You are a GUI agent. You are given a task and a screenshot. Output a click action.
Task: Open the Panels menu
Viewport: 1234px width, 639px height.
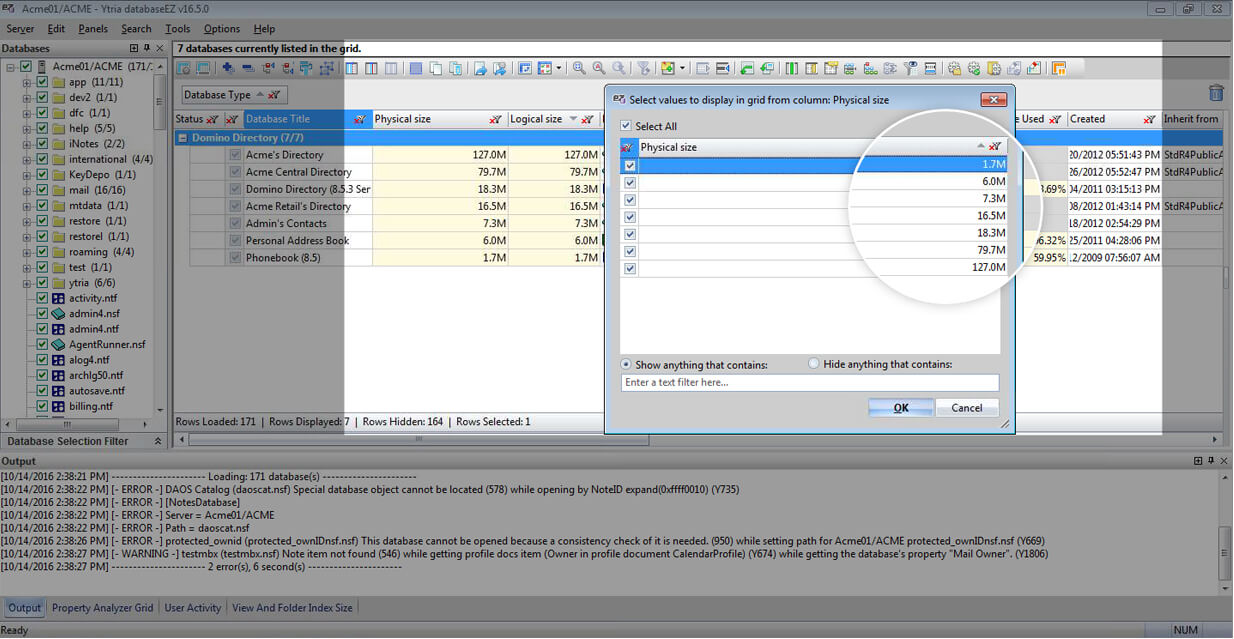coord(93,29)
